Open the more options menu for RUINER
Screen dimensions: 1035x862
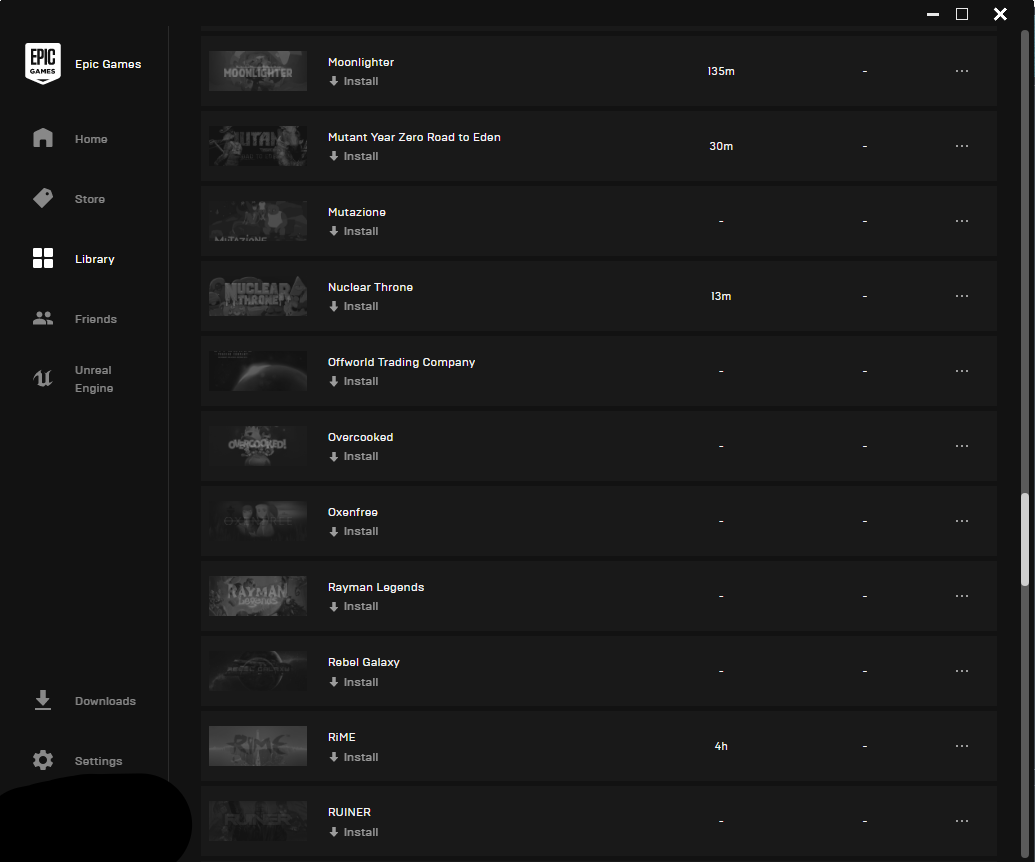(x=962, y=821)
